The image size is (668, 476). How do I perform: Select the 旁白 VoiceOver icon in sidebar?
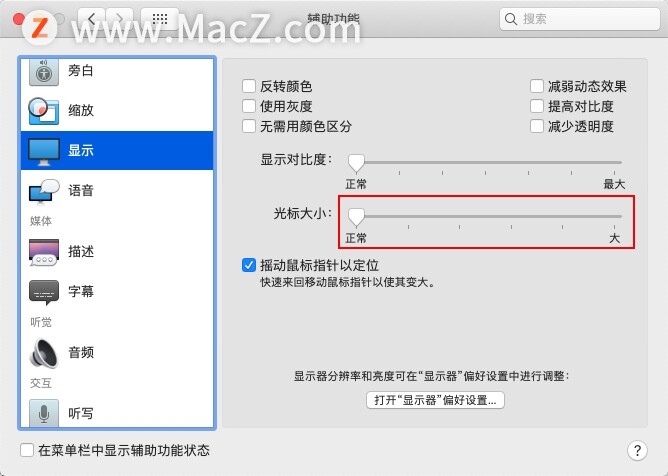44,71
